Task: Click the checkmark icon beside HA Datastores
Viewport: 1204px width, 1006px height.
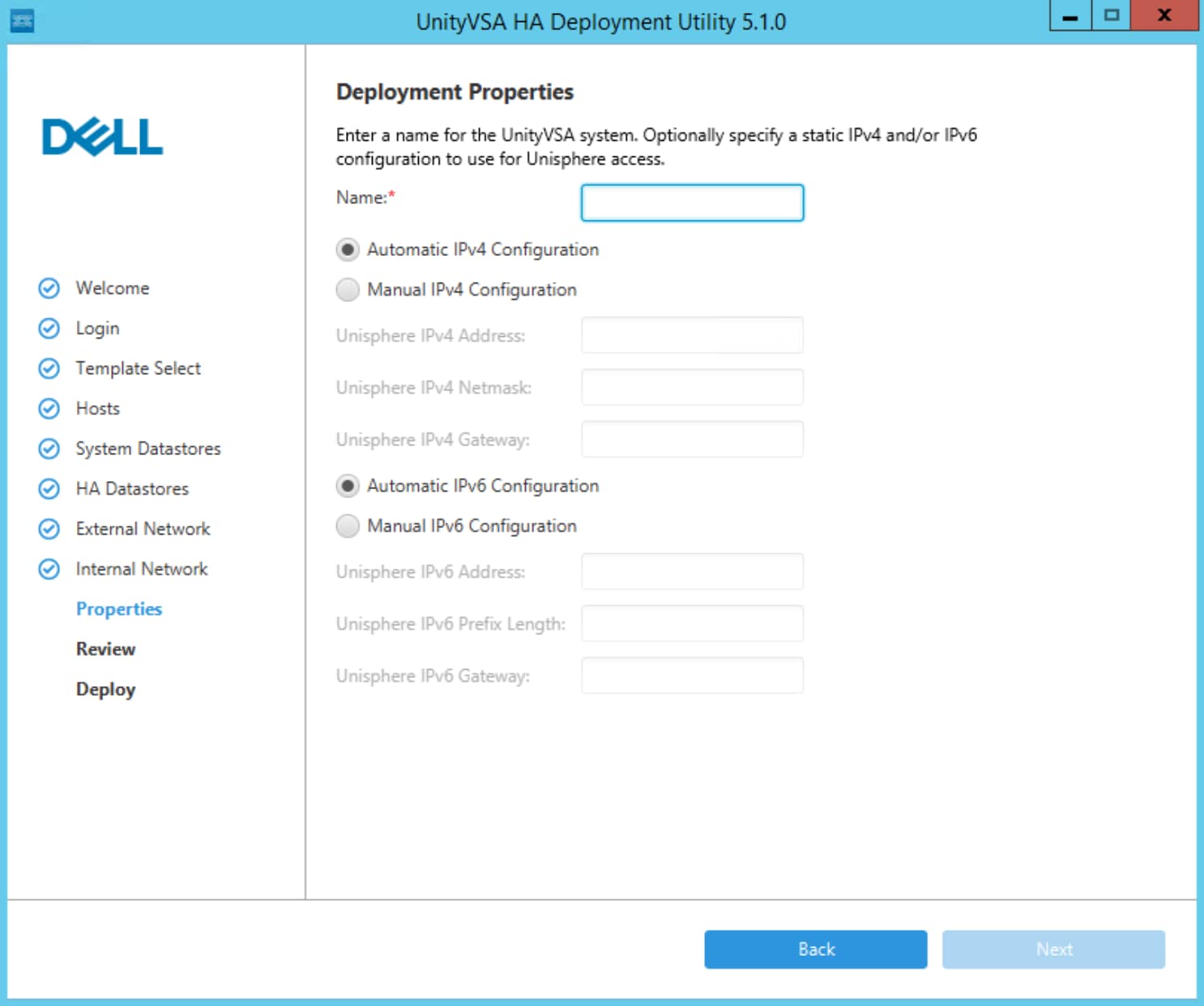Action: (x=49, y=488)
